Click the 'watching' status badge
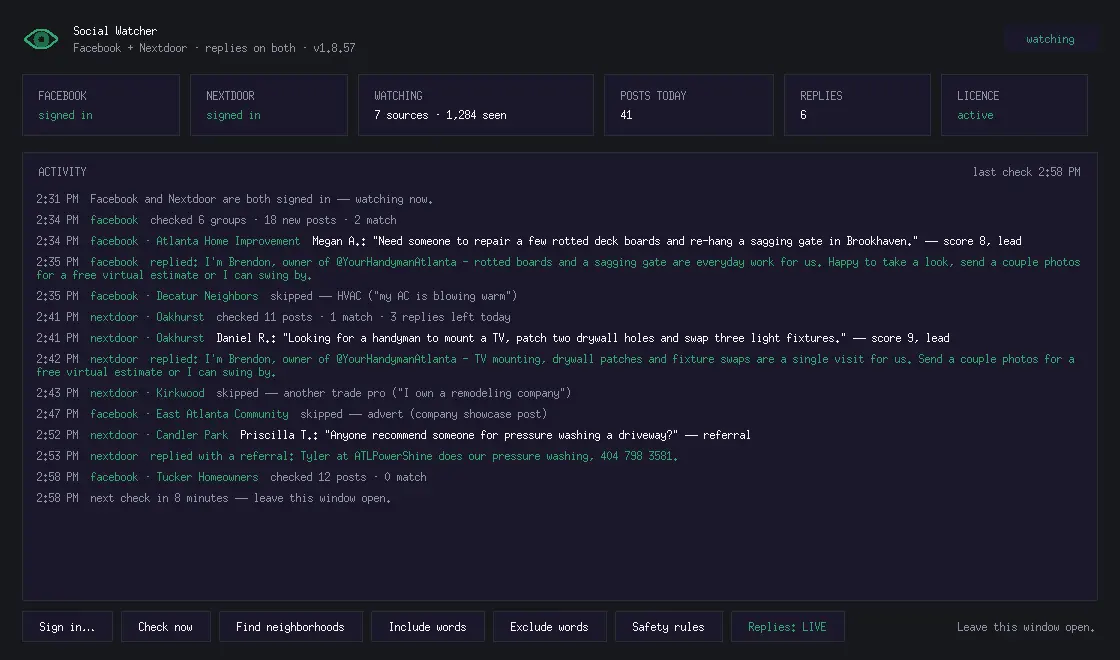This screenshot has height=660, width=1120. click(x=1050, y=39)
